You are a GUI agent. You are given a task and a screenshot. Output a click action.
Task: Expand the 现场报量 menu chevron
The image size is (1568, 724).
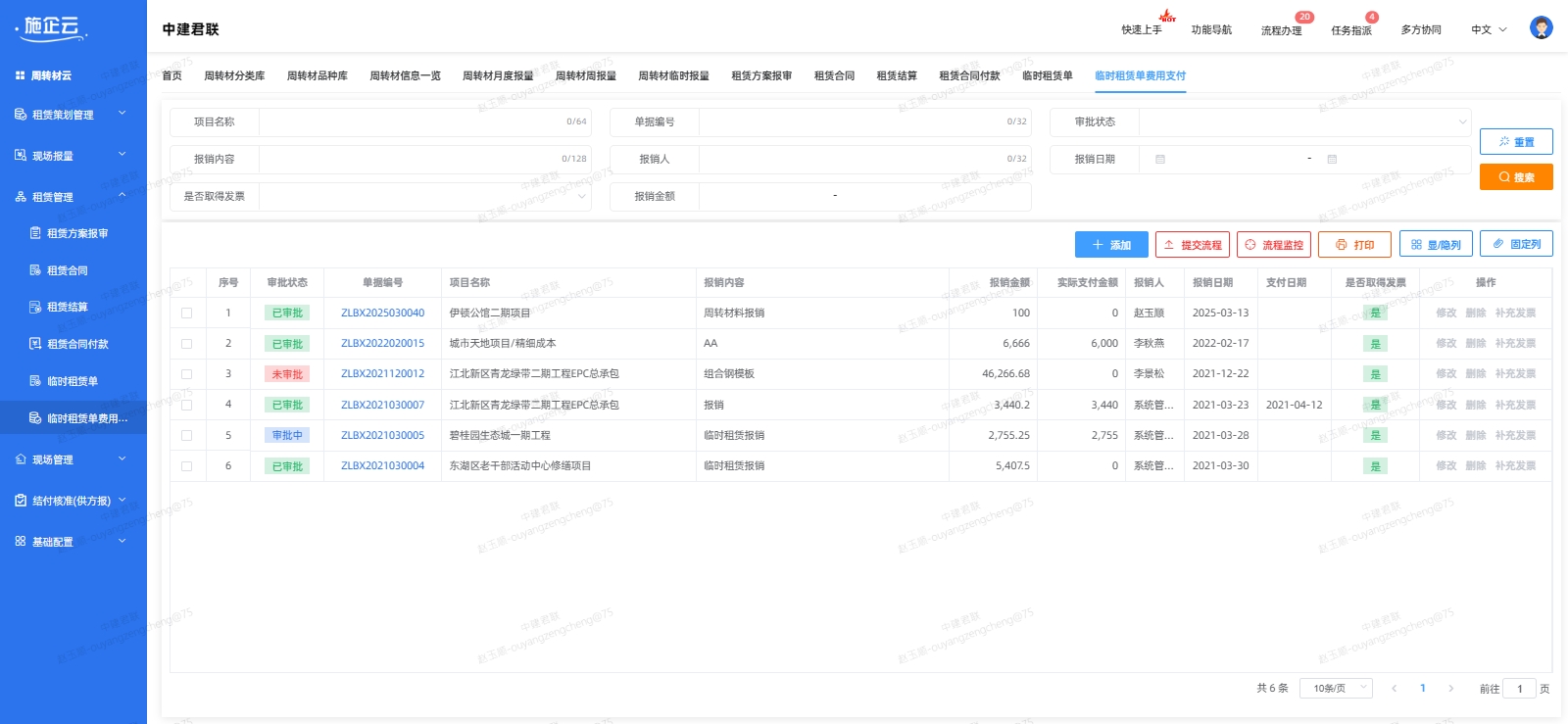pos(122,155)
